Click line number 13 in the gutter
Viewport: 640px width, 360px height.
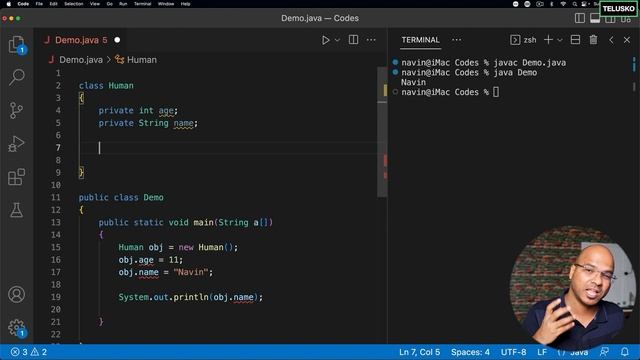coord(56,222)
